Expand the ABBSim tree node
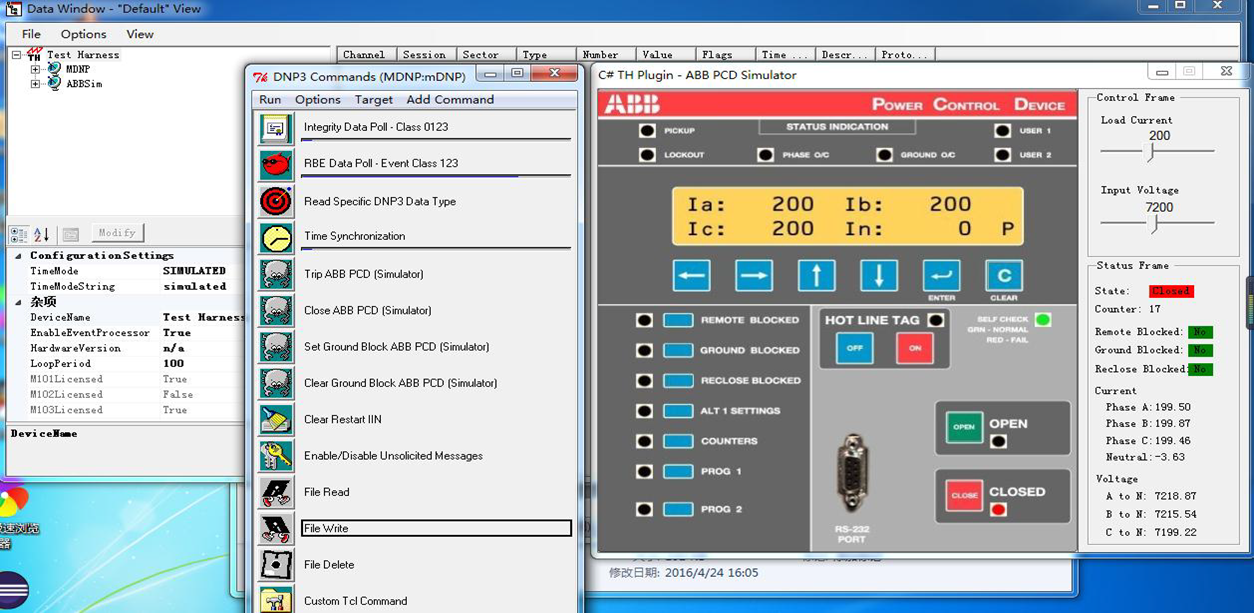The width and height of the screenshot is (1254, 613). coord(36,84)
